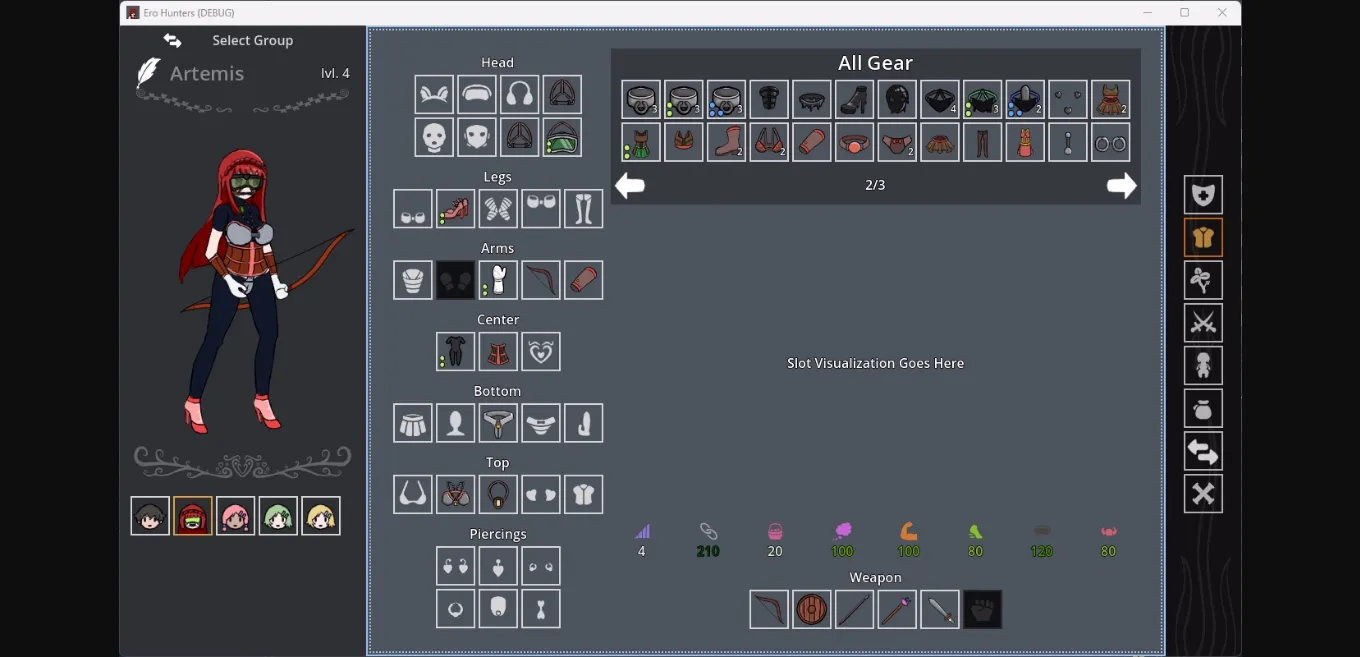Click the red corset in Center slots

click(x=497, y=352)
